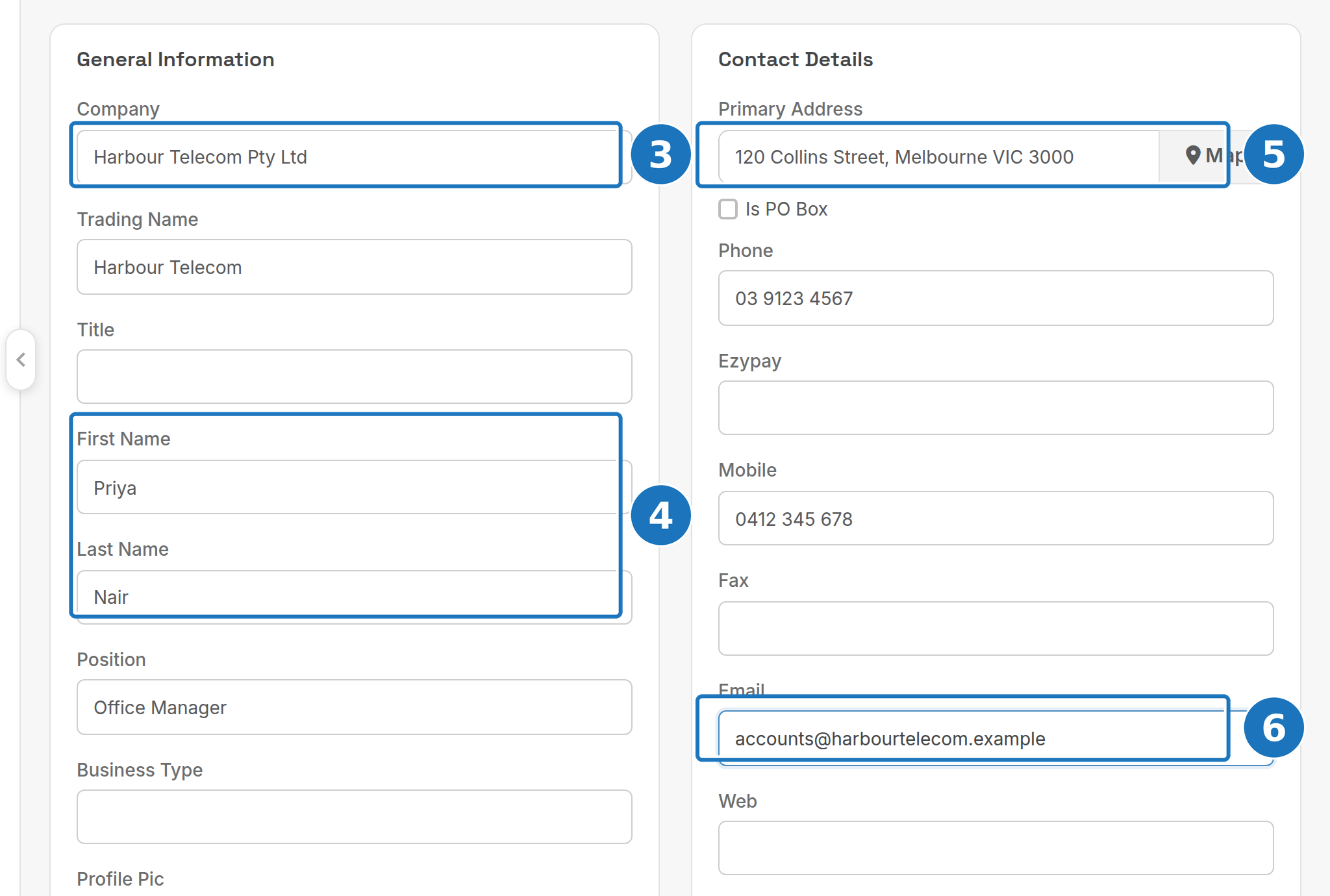Image resolution: width=1330 pixels, height=896 pixels.
Task: Edit the Email field accounts@harbourtelecom.example
Action: pos(996,738)
